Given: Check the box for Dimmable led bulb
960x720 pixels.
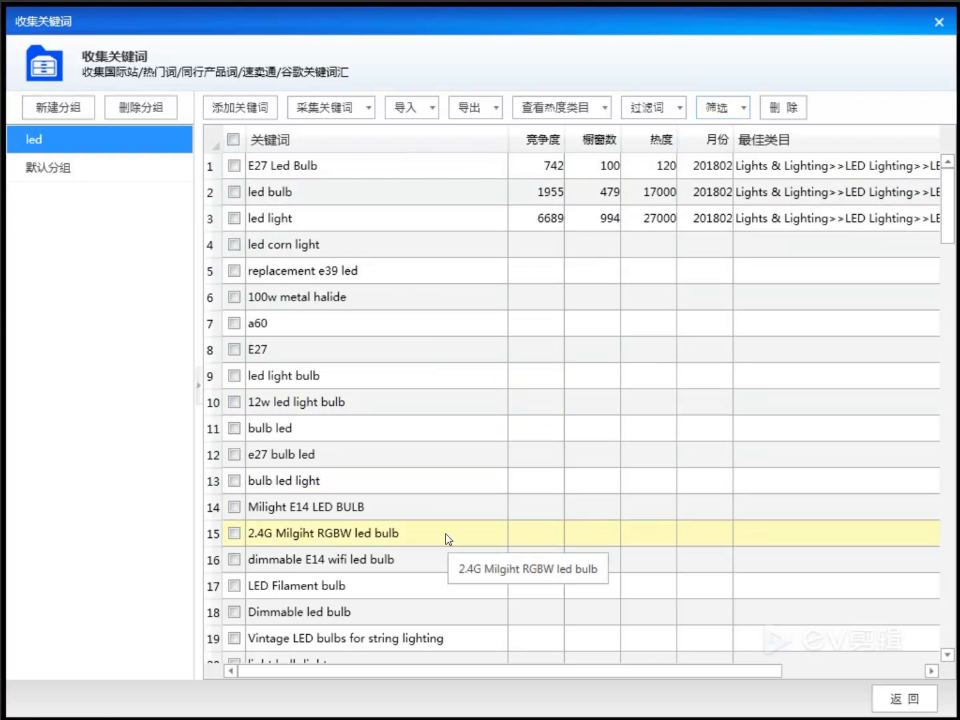Looking at the screenshot, I should point(234,612).
